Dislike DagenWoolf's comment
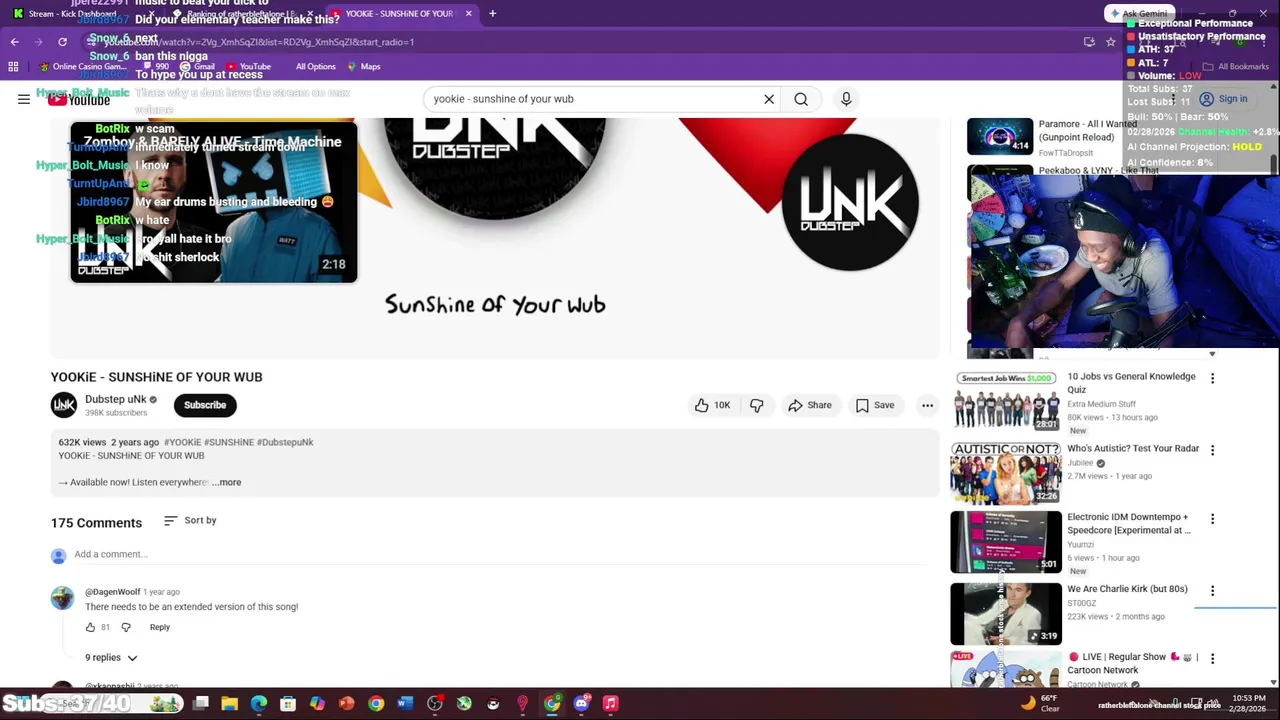 pyautogui.click(x=126, y=627)
